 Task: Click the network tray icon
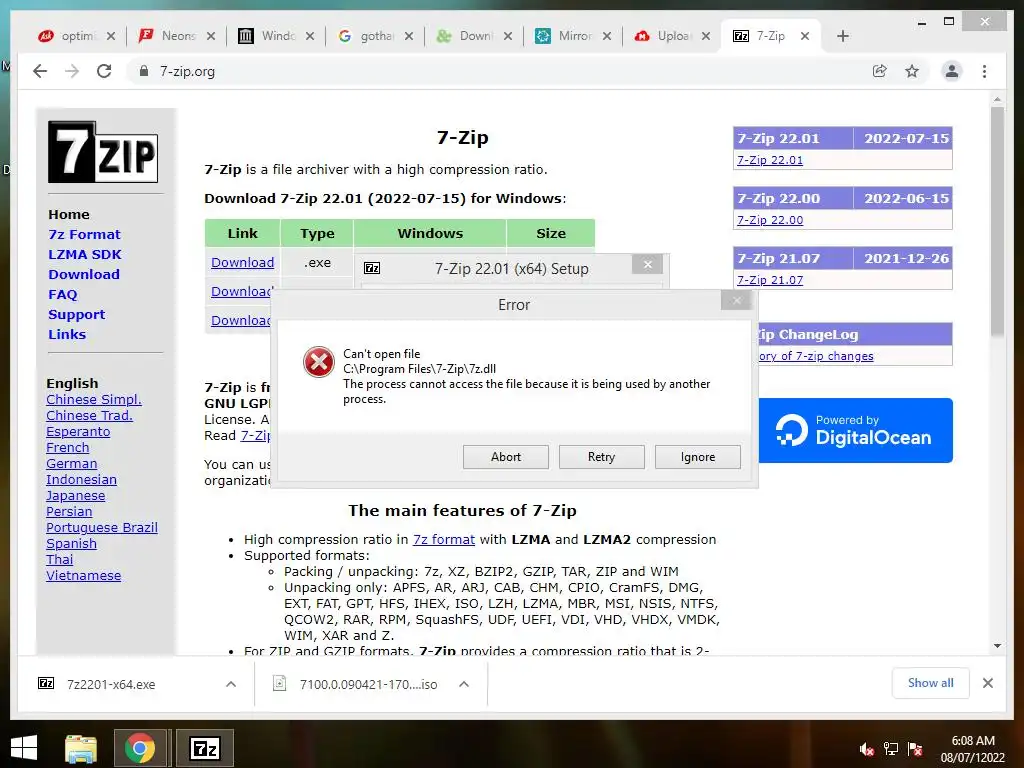click(891, 749)
